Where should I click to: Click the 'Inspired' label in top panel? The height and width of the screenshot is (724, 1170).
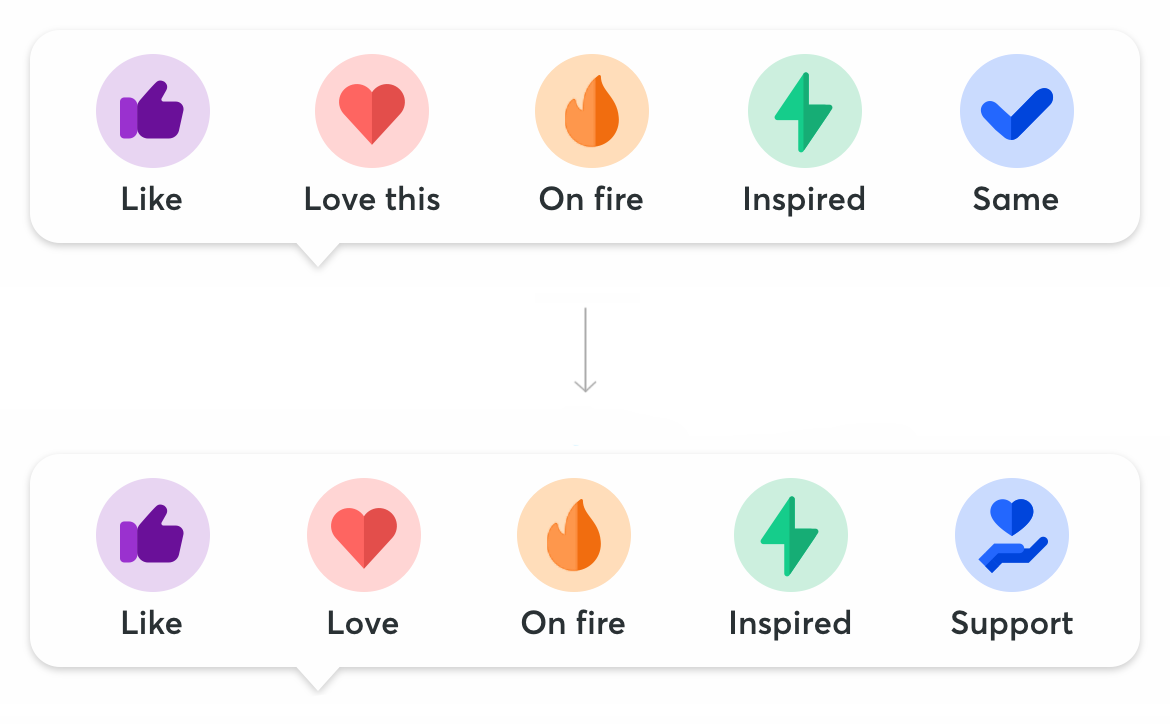pos(804,200)
